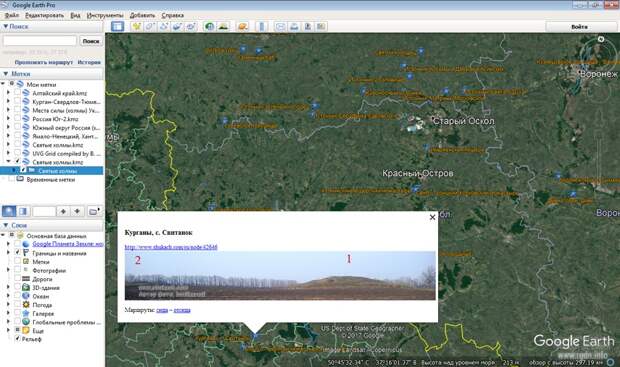Open the shukach.com URL in the balloon
620x367 pixels.
click(171, 247)
